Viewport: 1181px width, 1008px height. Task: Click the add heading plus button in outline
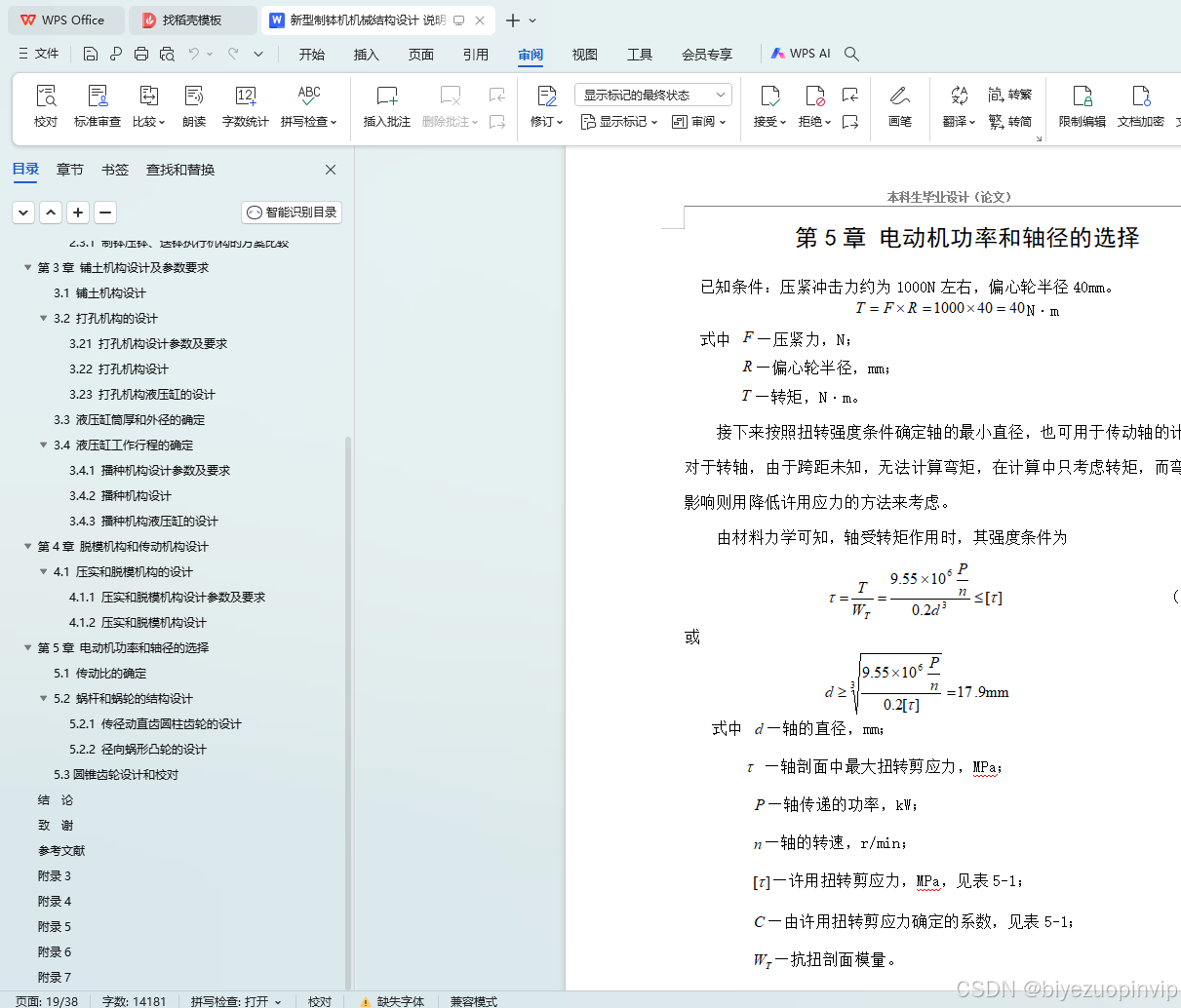click(x=78, y=212)
